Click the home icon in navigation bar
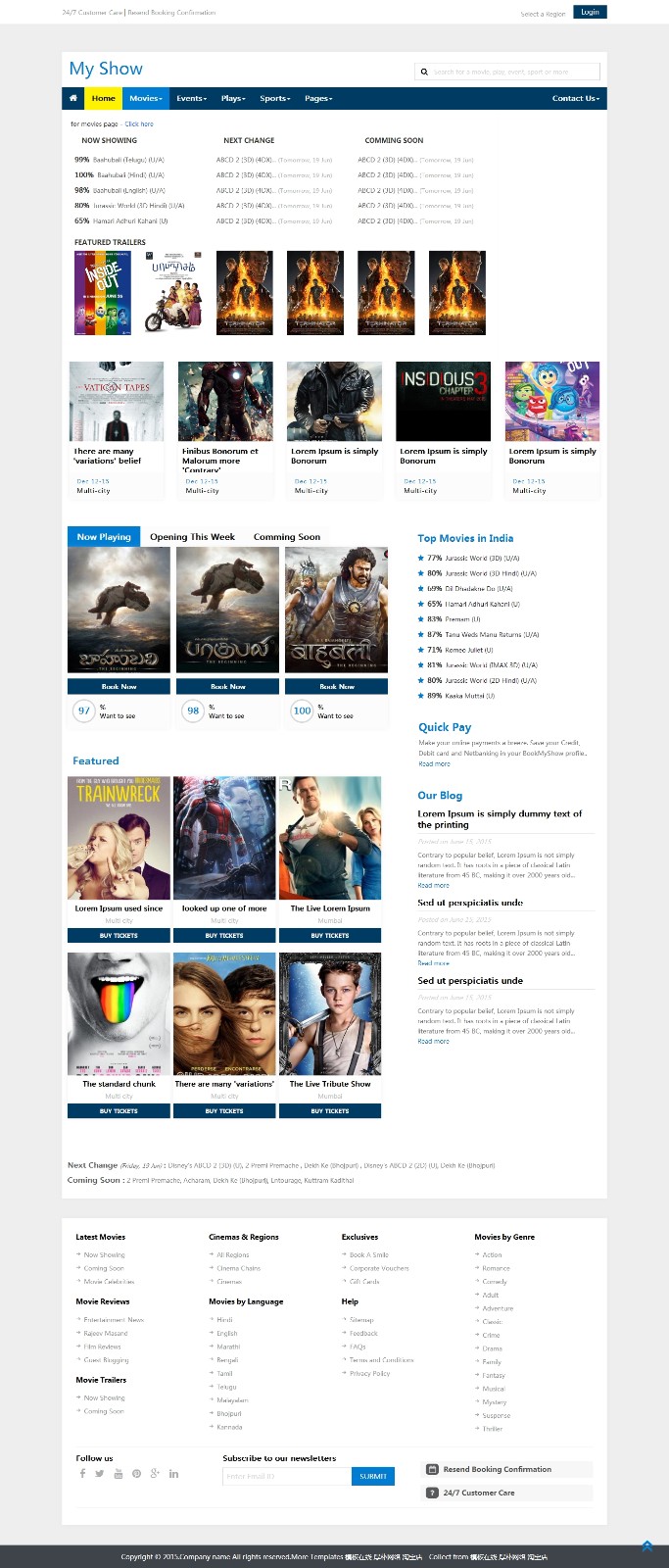The image size is (669, 1568). tap(72, 98)
